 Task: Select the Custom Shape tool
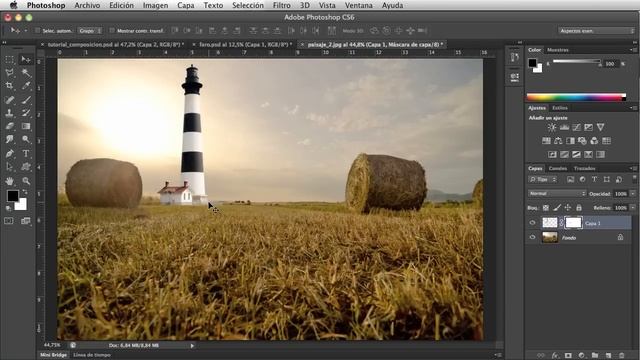pyautogui.click(x=26, y=167)
